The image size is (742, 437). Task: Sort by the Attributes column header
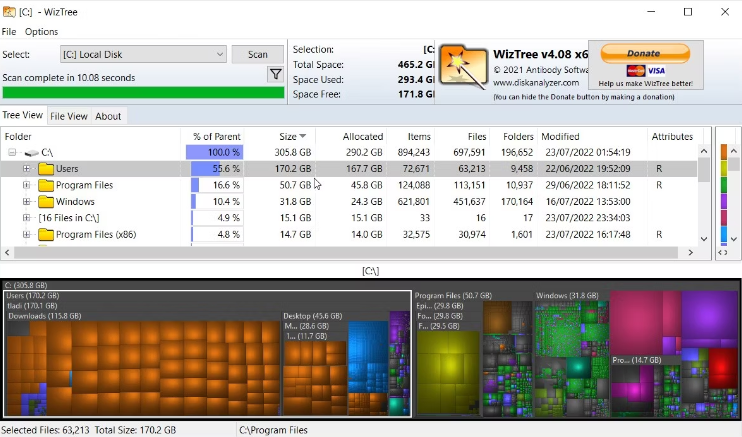(x=672, y=137)
